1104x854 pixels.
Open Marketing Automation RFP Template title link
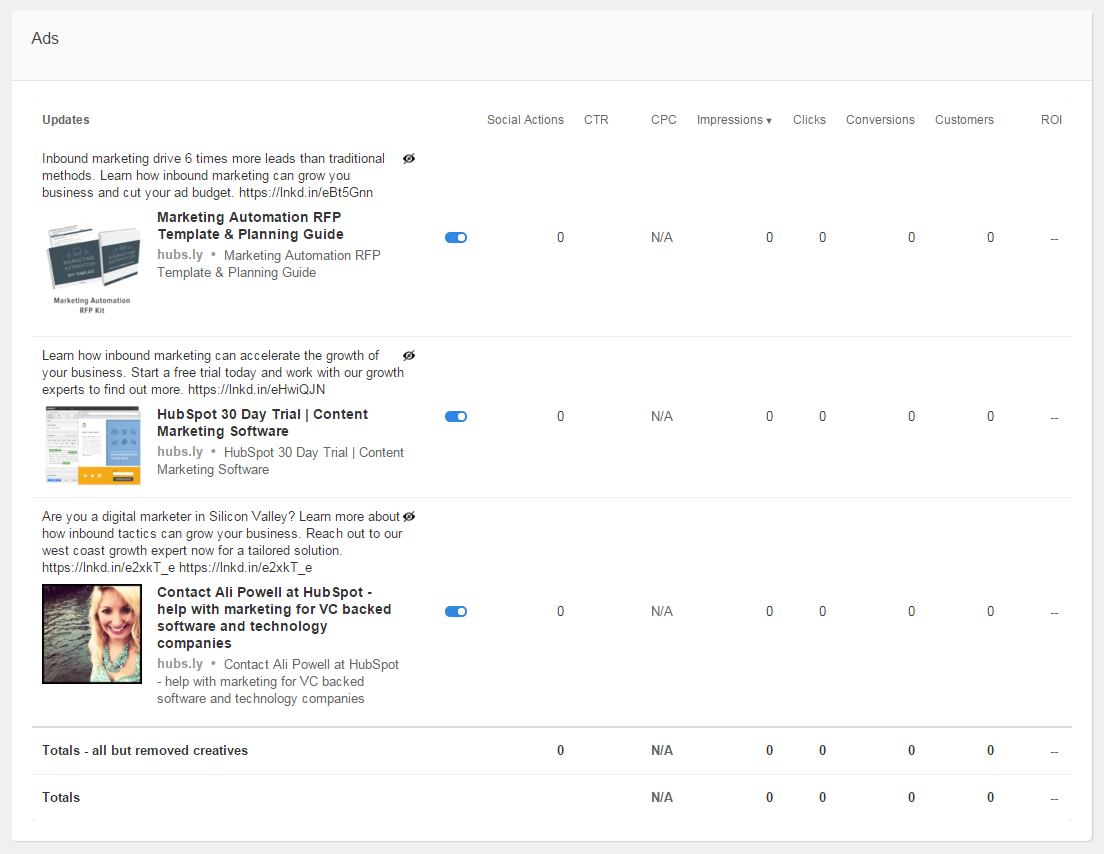250,226
